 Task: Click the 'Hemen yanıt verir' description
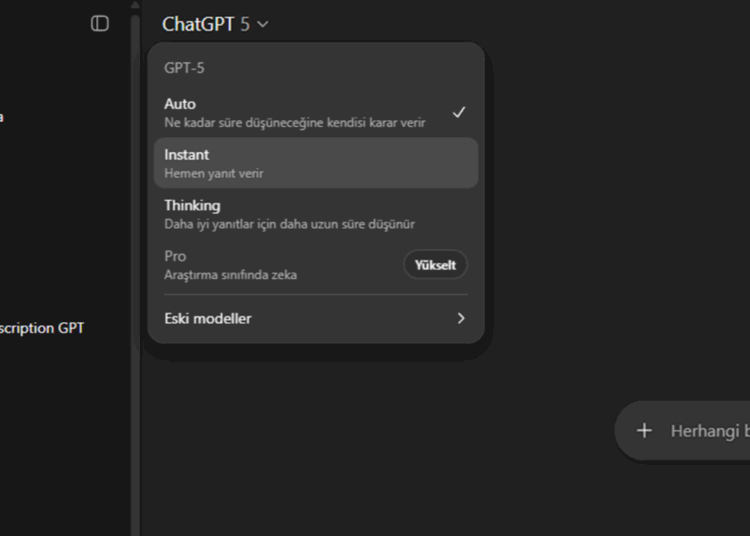coord(214,174)
